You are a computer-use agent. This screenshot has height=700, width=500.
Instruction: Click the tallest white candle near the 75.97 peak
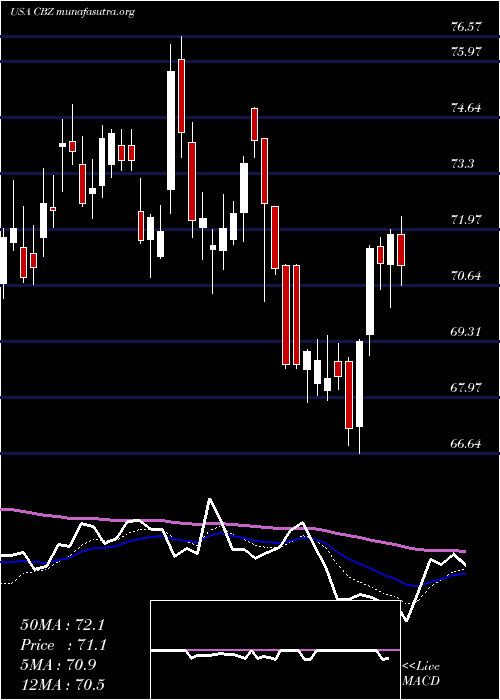pyautogui.click(x=171, y=130)
